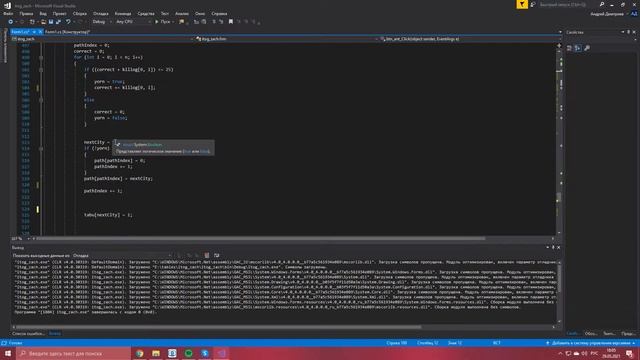This screenshot has width=640, height=360.
Task: Open File Explorer from the taskbar
Action: point(156,353)
